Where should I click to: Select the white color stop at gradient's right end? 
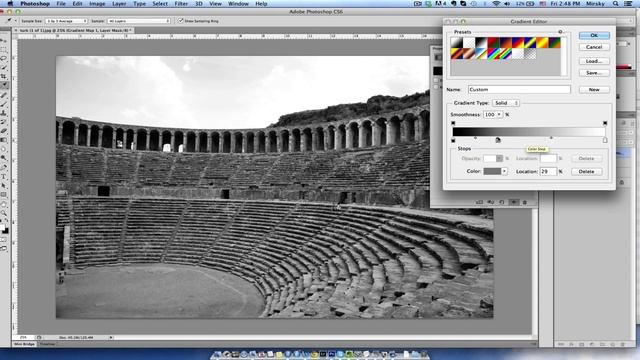(605, 140)
